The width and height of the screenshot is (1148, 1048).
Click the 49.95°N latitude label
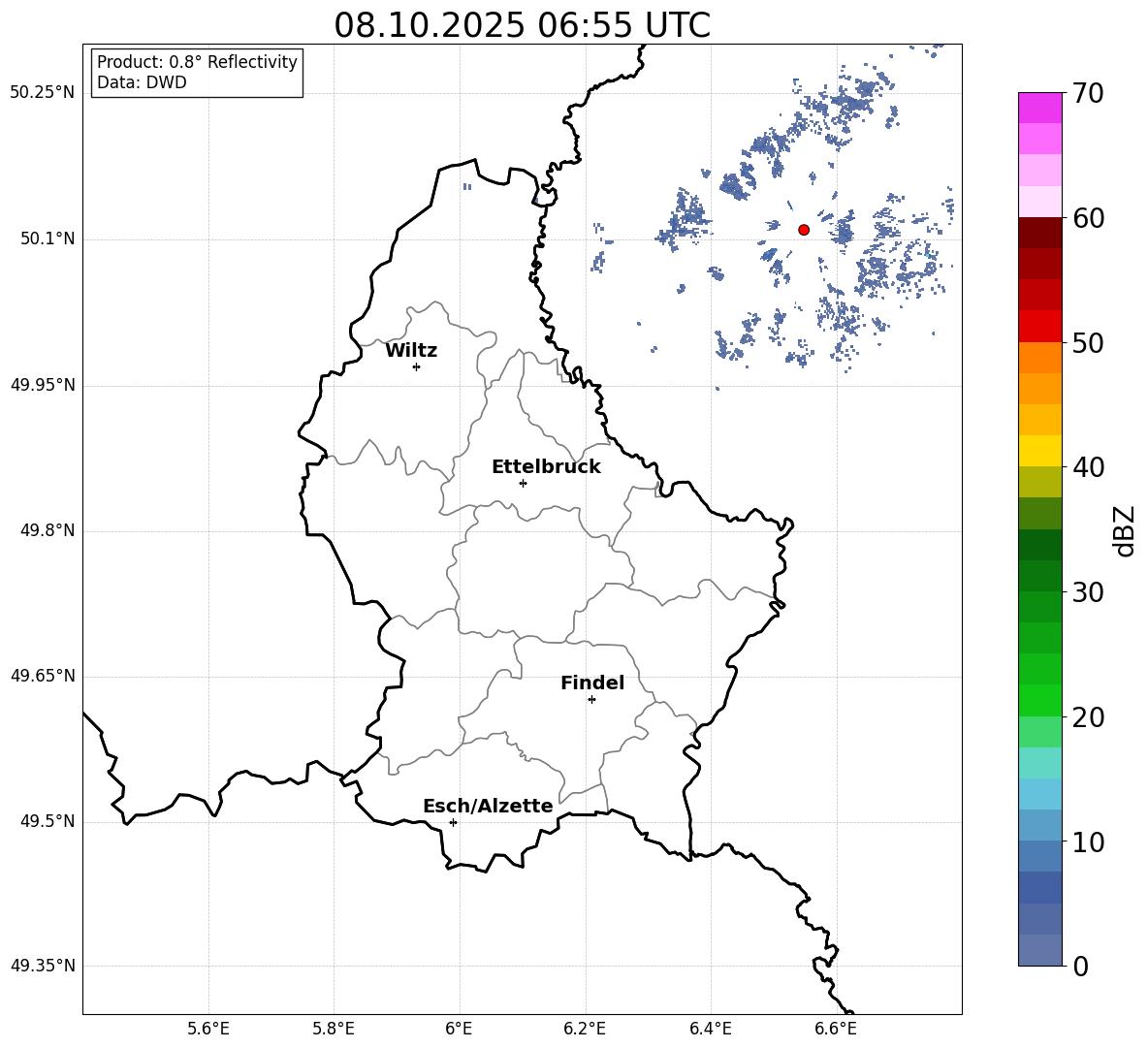[x=43, y=385]
